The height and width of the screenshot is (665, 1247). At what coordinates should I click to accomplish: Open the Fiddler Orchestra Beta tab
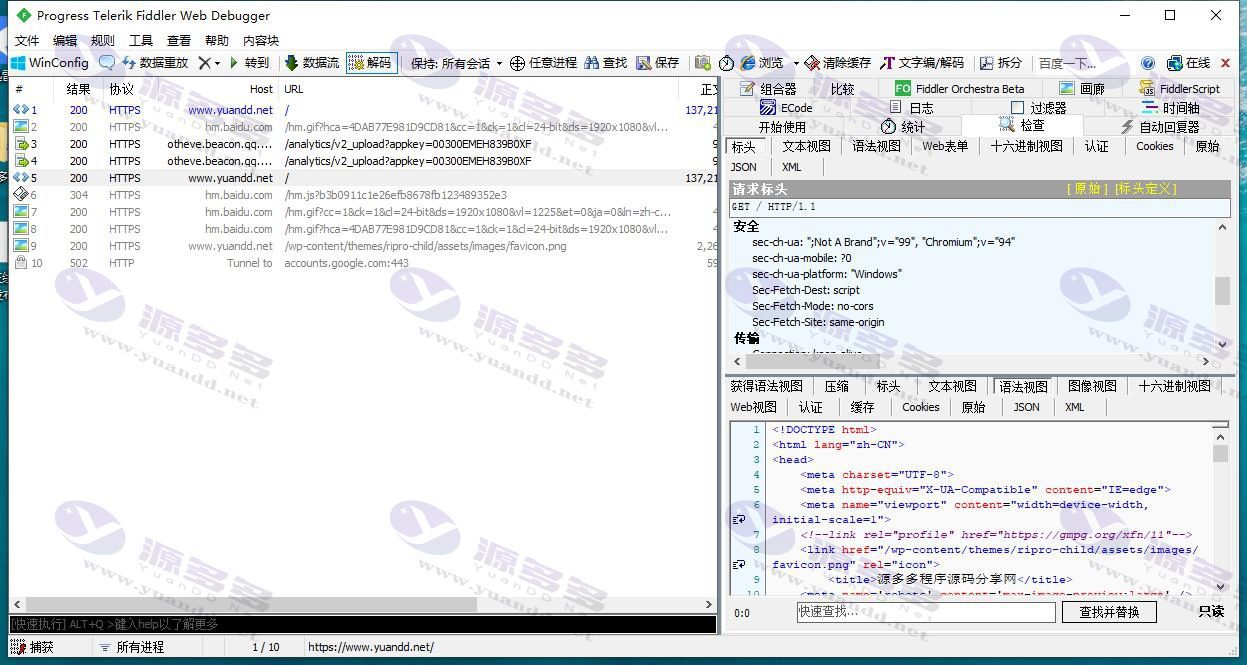[x=959, y=88]
